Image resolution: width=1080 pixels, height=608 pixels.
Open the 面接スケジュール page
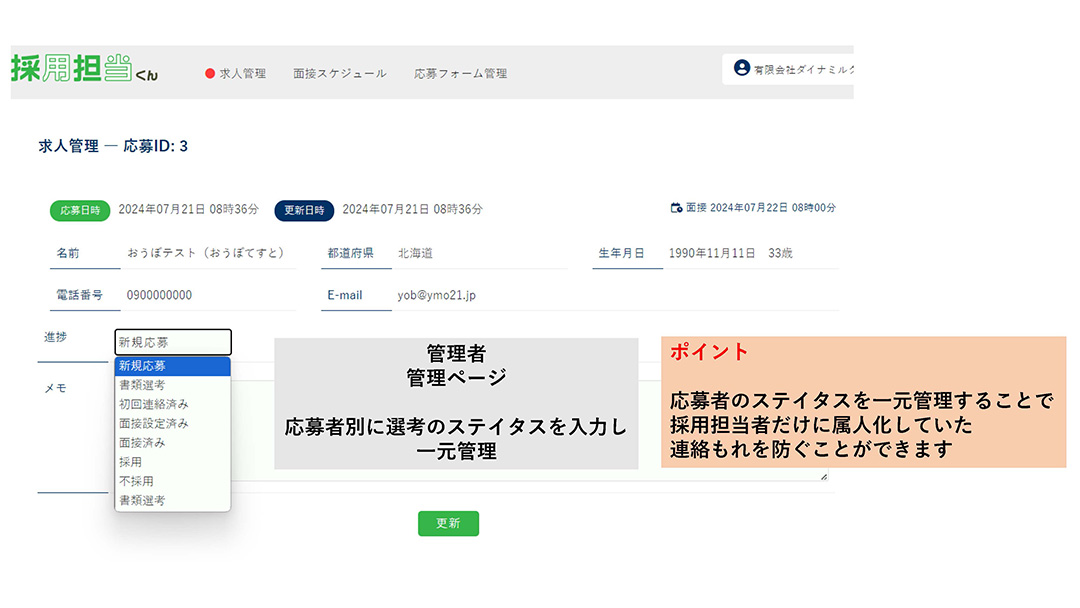point(338,73)
